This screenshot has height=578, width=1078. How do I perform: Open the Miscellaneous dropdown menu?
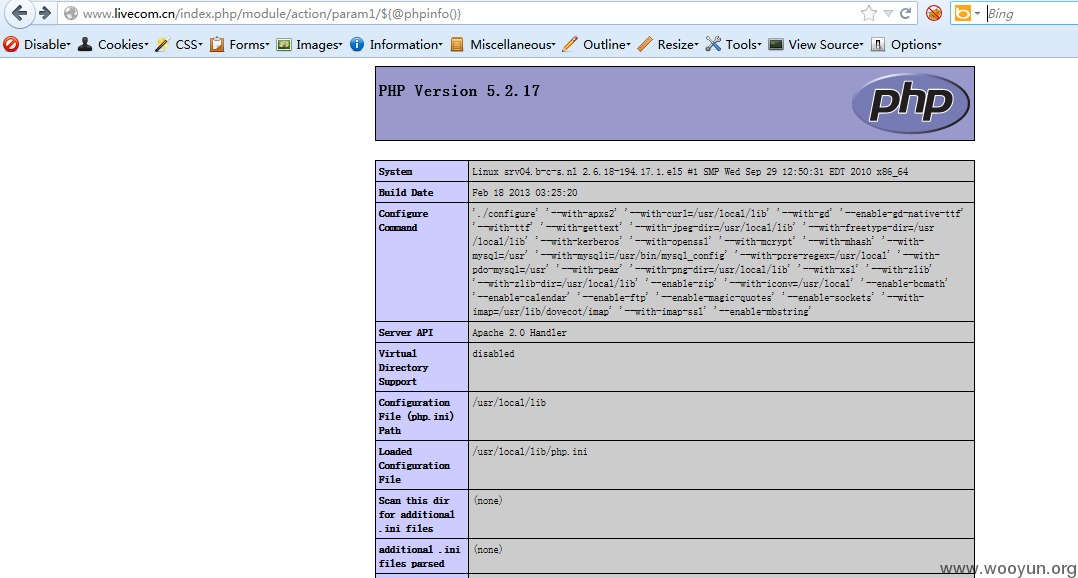point(513,44)
